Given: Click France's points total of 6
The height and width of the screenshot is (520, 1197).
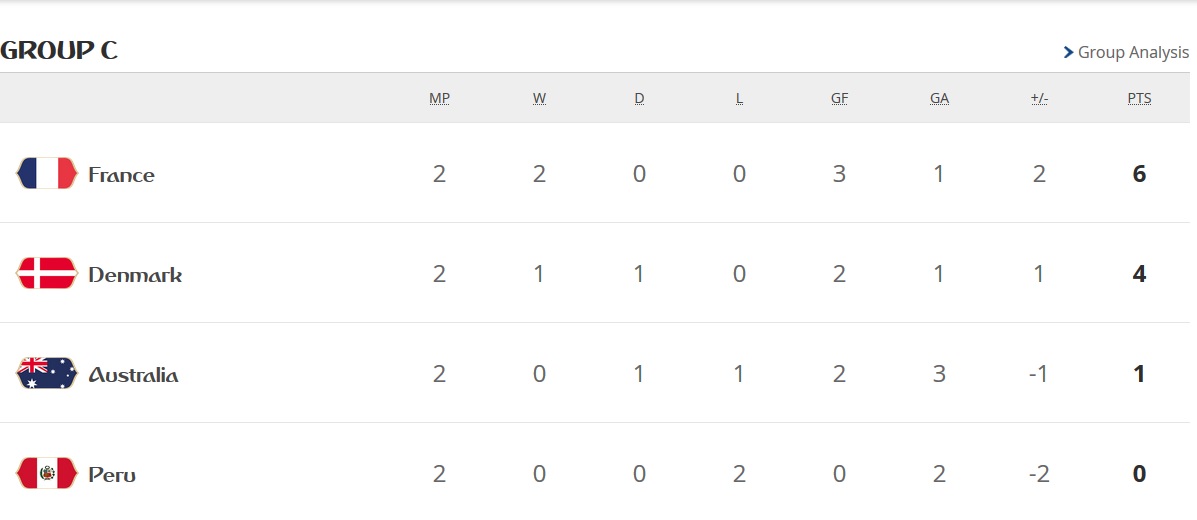Looking at the screenshot, I should point(1139,174).
